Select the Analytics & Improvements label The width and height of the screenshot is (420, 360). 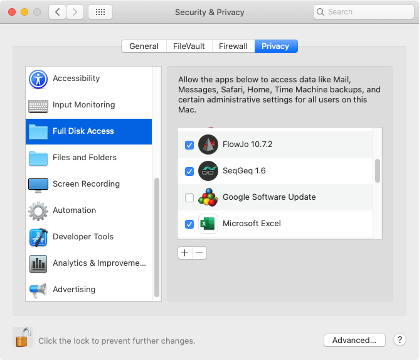99,263
